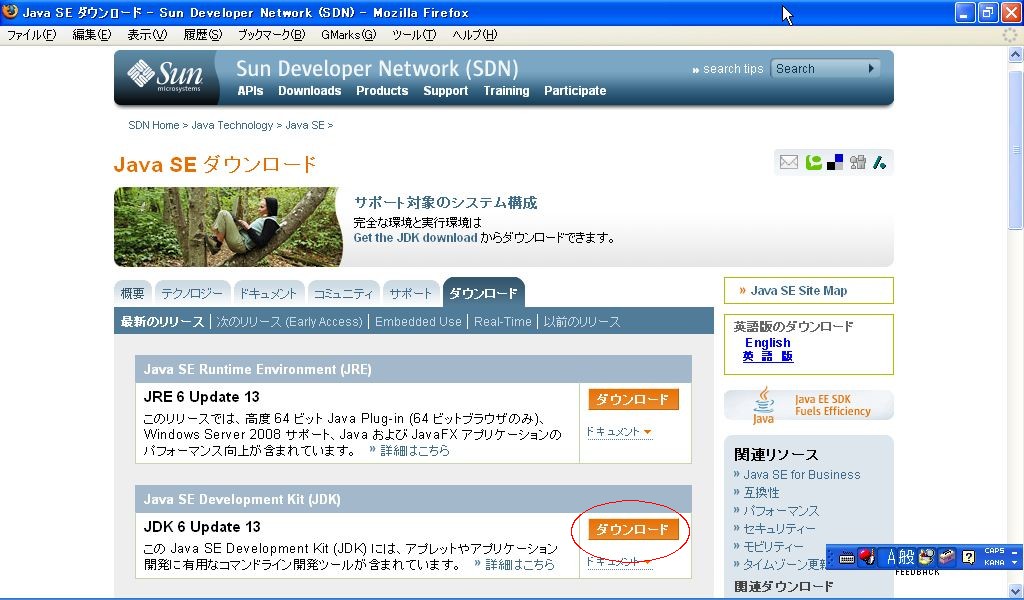Open the 表示 menu
This screenshot has width=1024, height=600.
(x=147, y=35)
